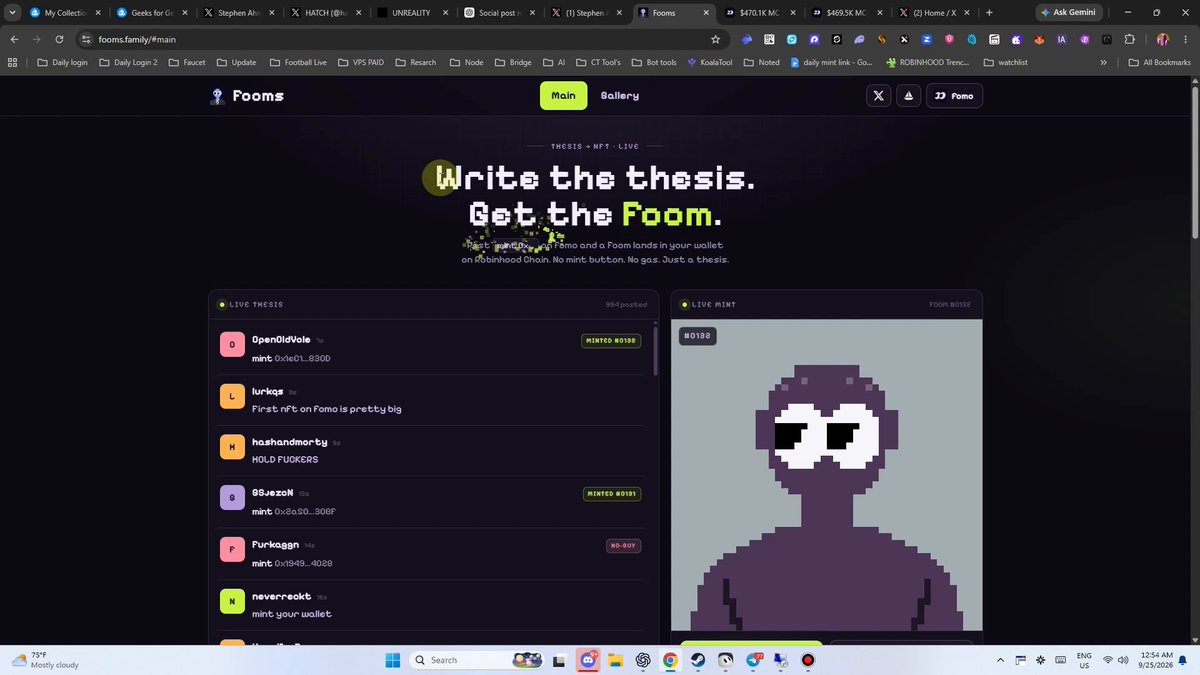Viewport: 1200px width, 675px height.
Task: Click the O avatar beside OpenOldVole
Action: pos(232,344)
